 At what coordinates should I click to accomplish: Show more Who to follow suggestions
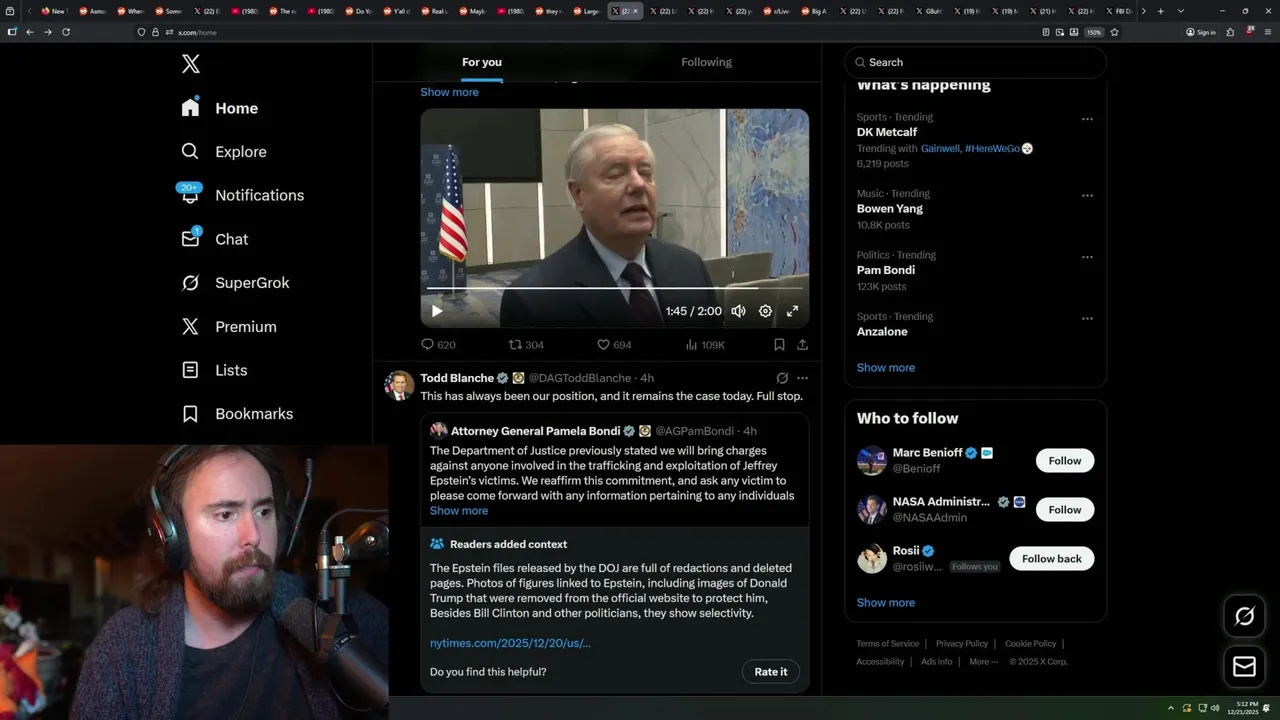click(886, 603)
